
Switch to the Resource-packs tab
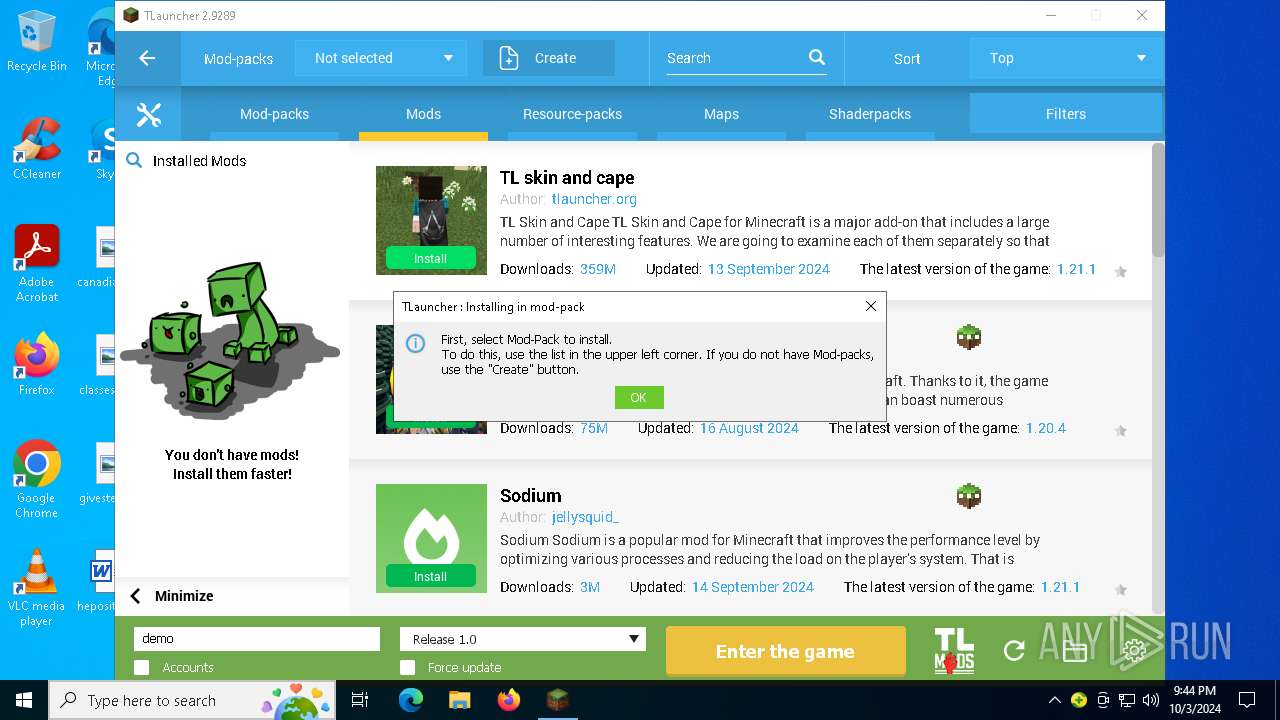tap(572, 114)
